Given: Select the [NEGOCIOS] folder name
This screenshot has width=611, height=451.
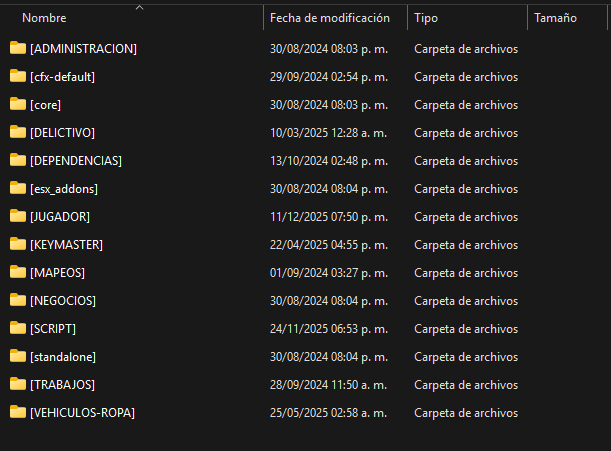Looking at the screenshot, I should 63,301.
